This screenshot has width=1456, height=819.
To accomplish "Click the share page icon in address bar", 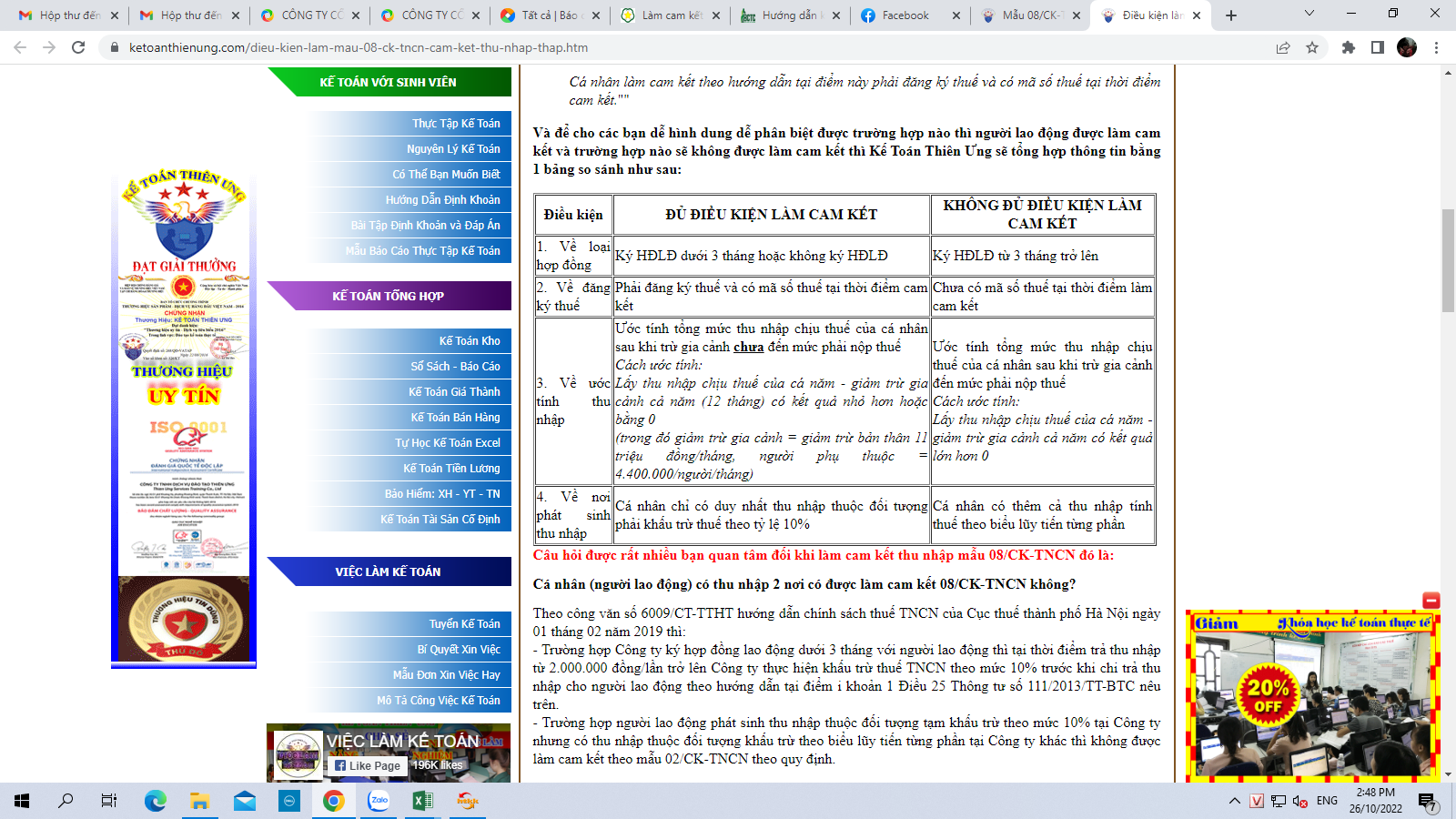I will tap(1283, 47).
